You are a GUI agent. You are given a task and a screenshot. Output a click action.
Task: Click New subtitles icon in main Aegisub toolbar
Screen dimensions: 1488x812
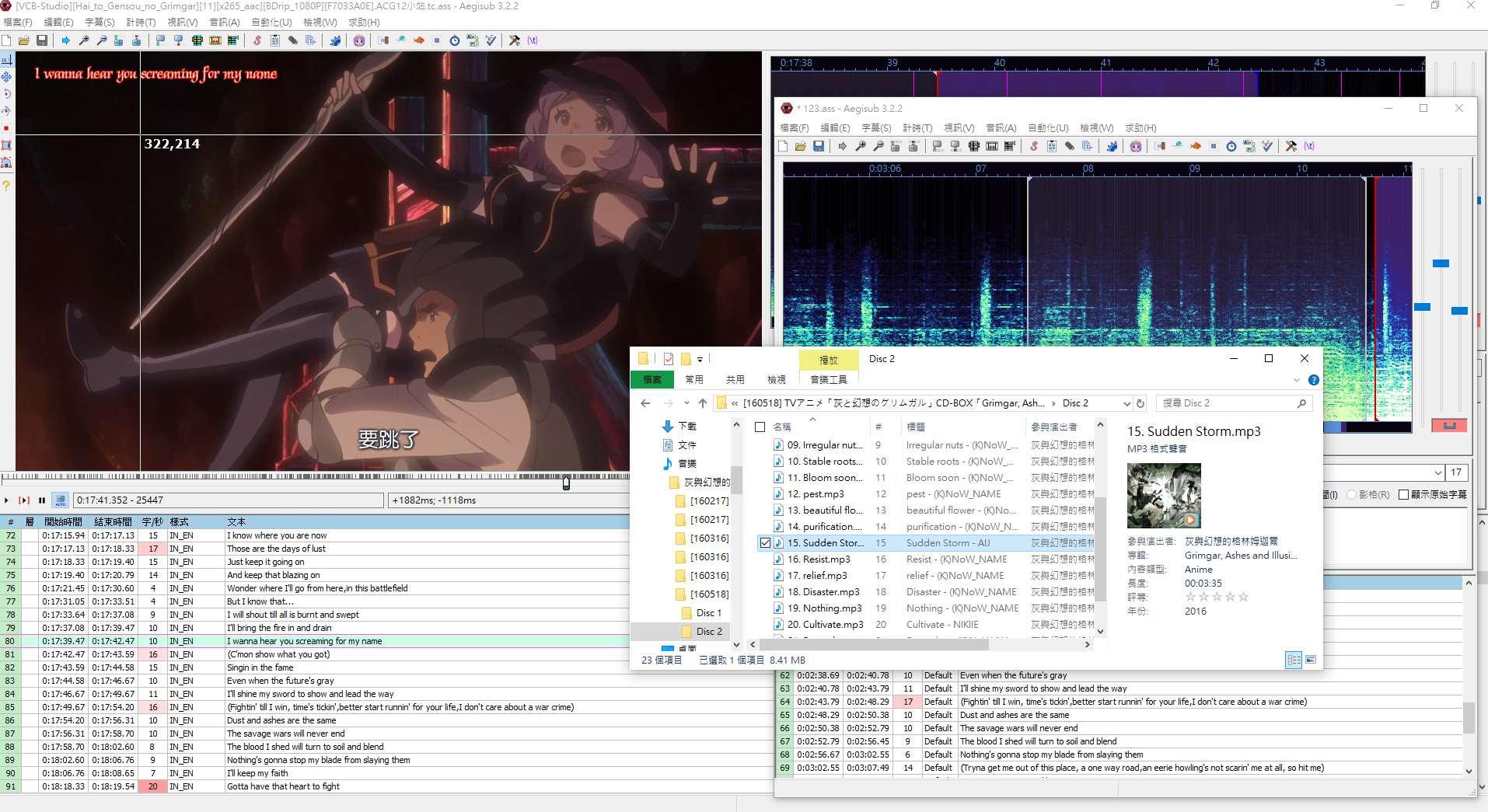point(6,40)
